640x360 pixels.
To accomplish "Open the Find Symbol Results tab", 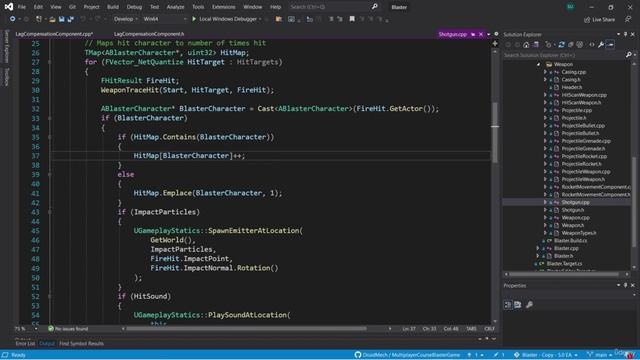I will [x=81, y=344].
